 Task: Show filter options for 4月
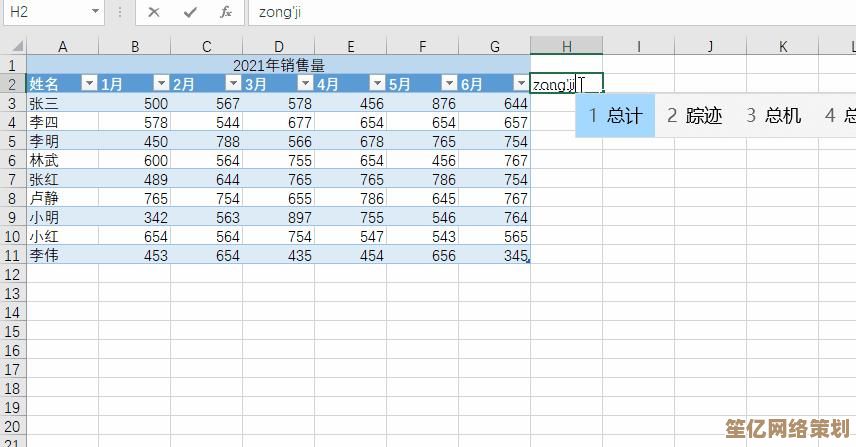pos(376,84)
